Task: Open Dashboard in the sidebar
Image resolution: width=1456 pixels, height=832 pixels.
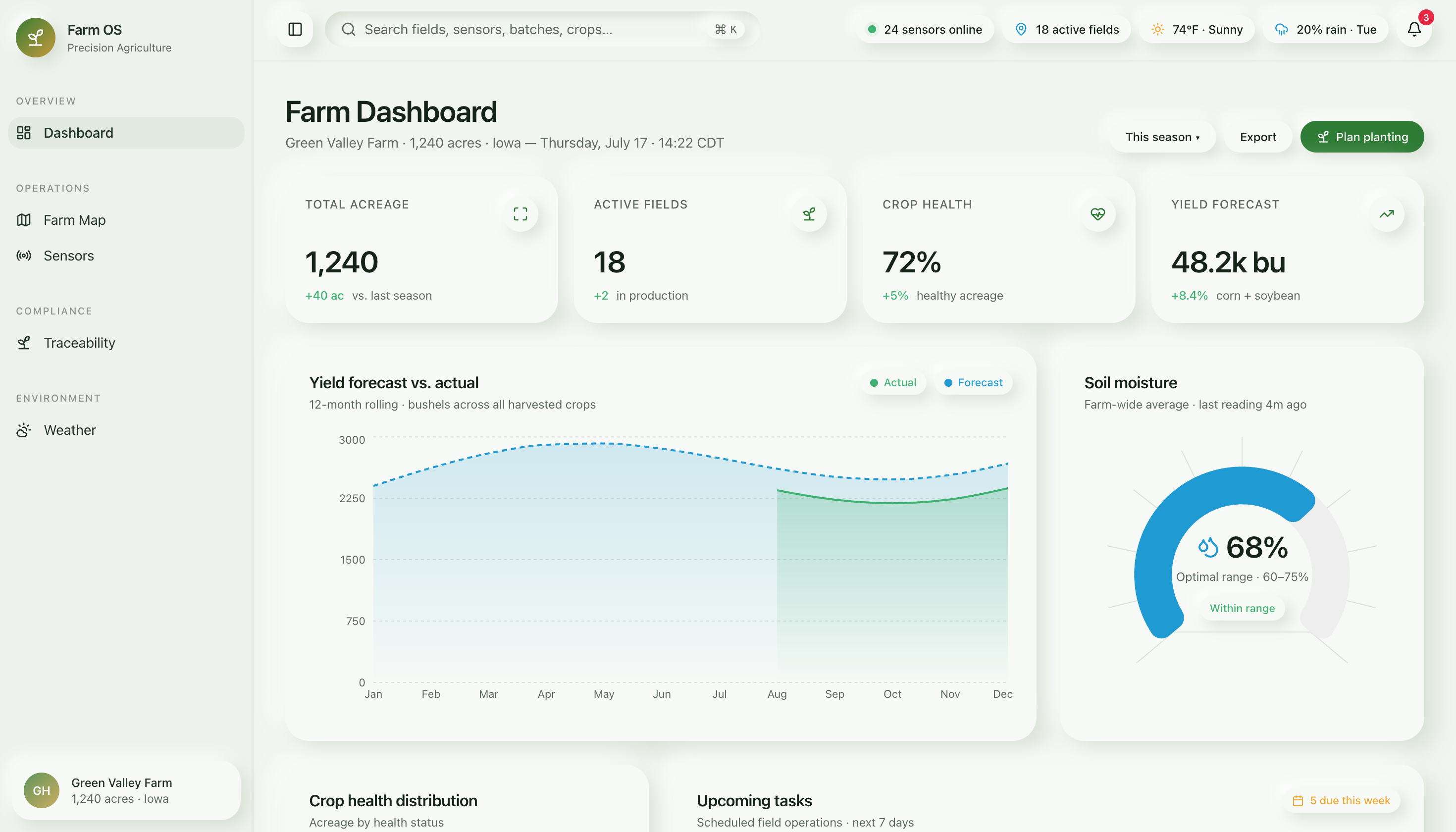Action: (x=126, y=133)
